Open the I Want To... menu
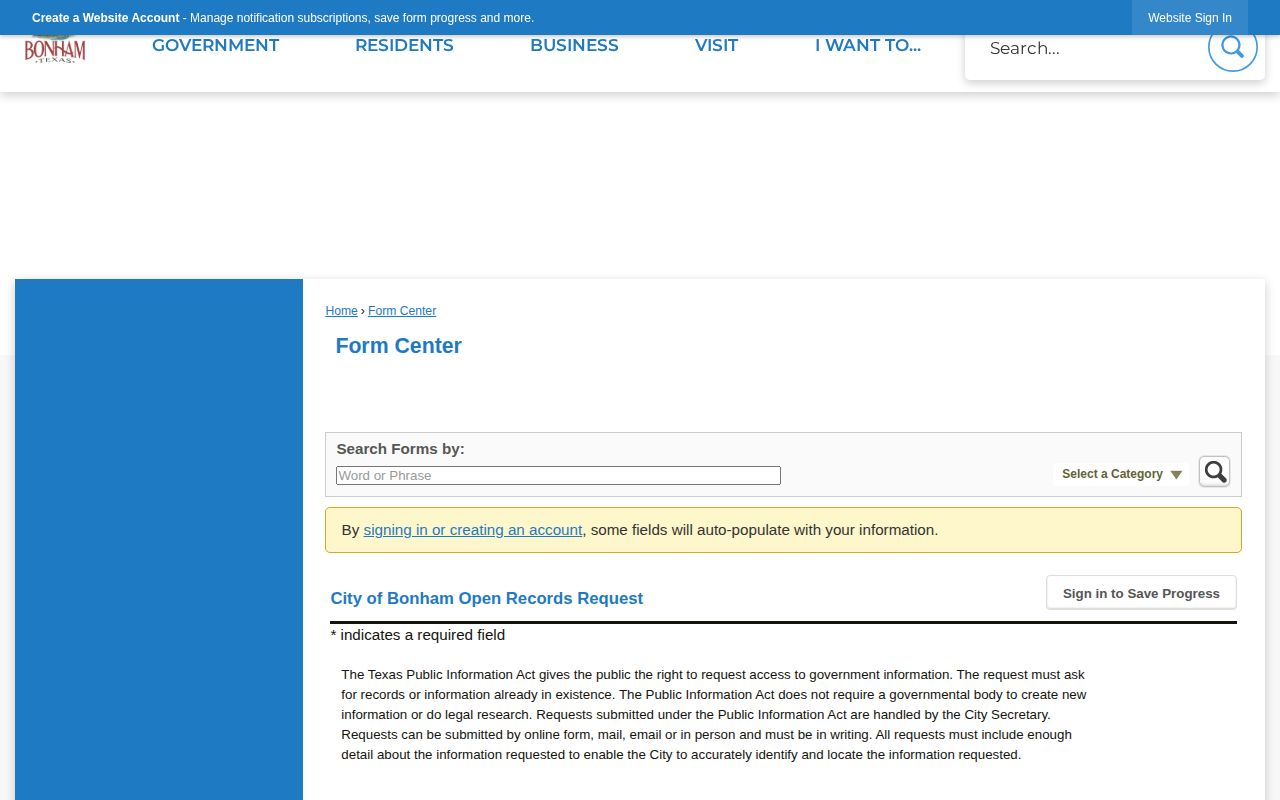Image resolution: width=1280 pixels, height=800 pixels. pyautogui.click(x=868, y=46)
